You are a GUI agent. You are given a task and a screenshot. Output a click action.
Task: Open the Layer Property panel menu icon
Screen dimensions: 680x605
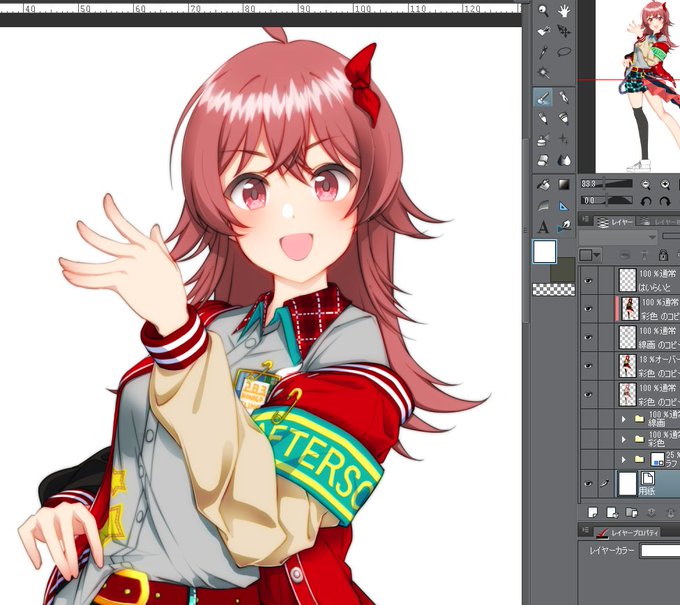point(585,531)
